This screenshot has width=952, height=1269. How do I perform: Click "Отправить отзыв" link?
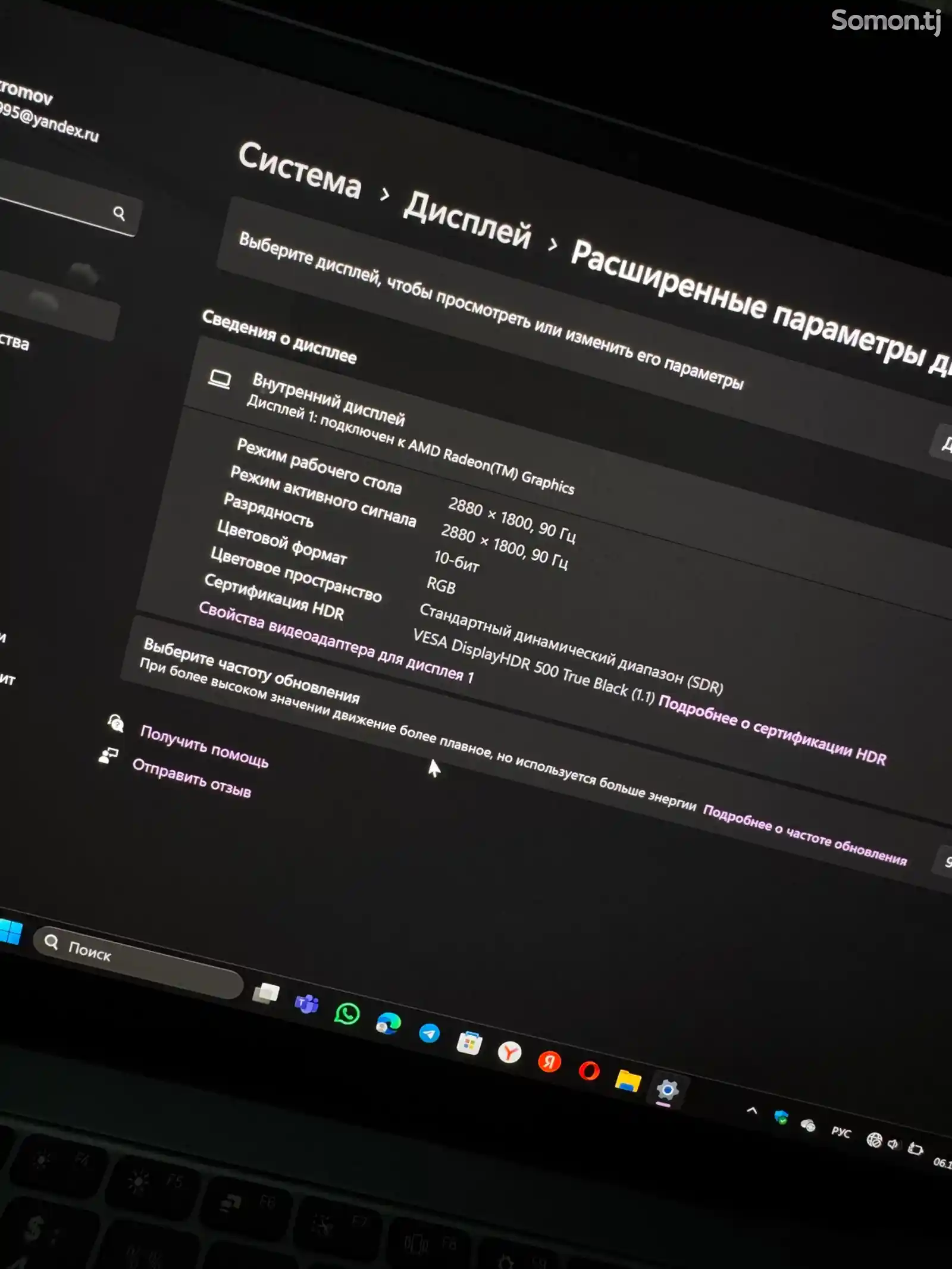(x=192, y=778)
